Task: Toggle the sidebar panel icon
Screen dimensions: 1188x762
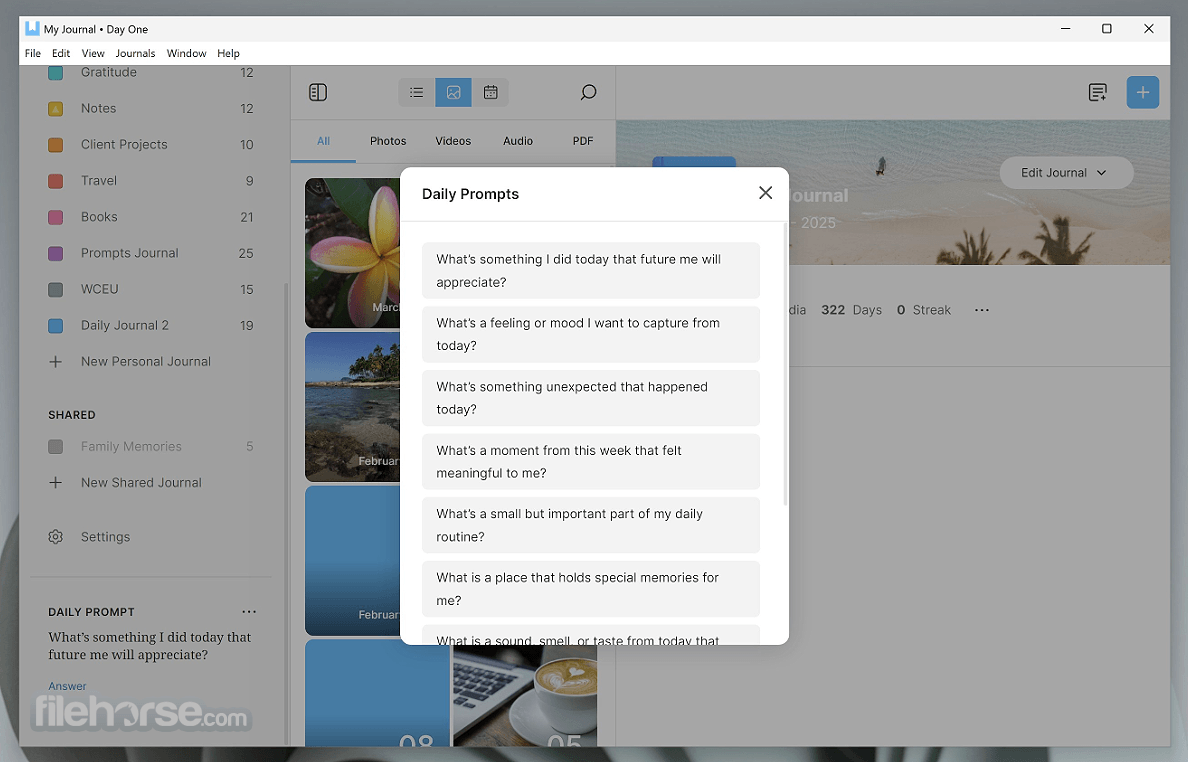Action: point(318,92)
